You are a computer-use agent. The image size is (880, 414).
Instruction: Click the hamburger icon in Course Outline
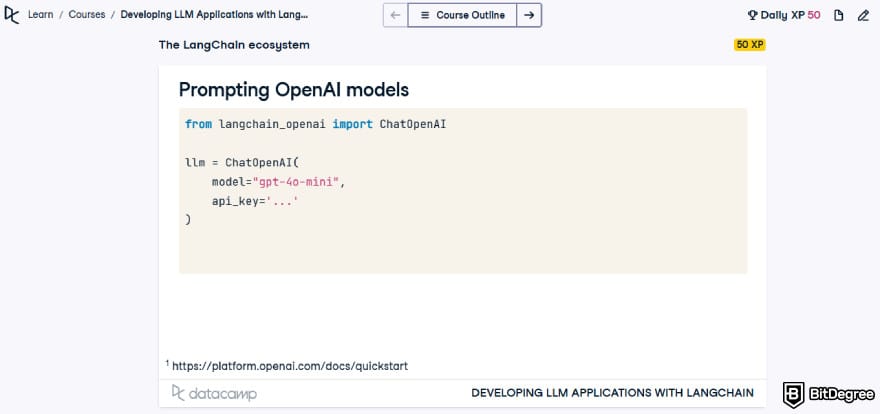425,15
